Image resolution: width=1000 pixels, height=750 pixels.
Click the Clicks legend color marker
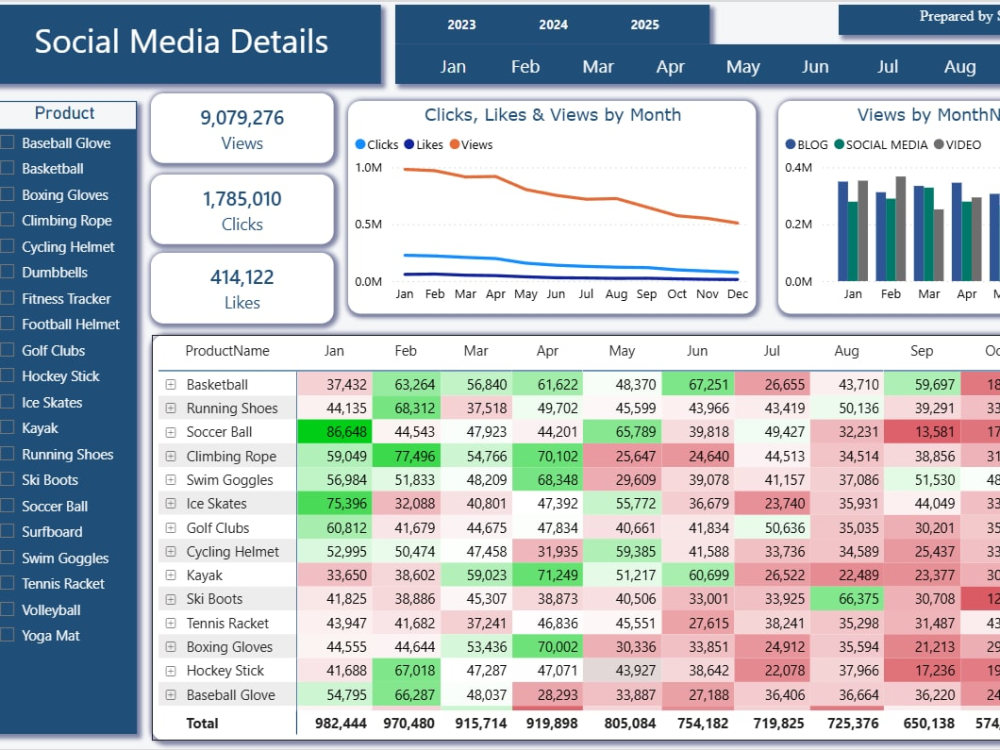360,144
